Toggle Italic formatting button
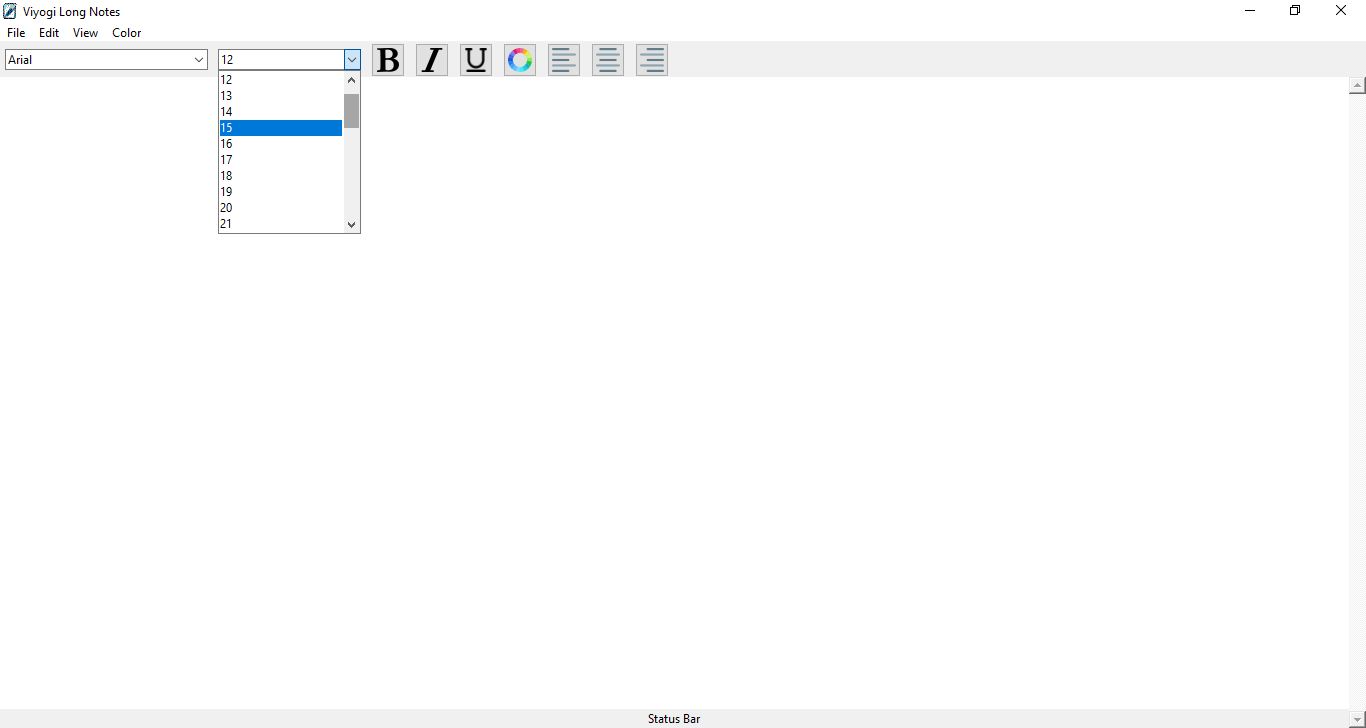Viewport: 1366px width, 728px height. point(432,60)
